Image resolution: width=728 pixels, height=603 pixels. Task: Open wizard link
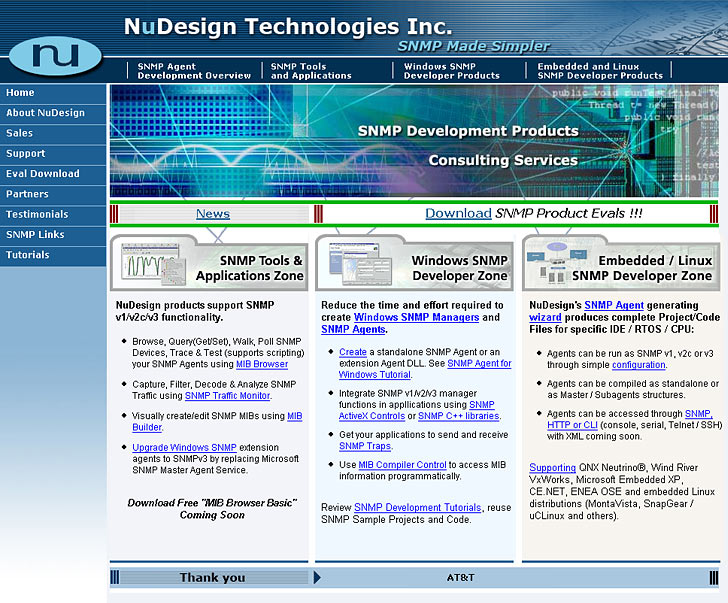pyautogui.click(x=545, y=318)
